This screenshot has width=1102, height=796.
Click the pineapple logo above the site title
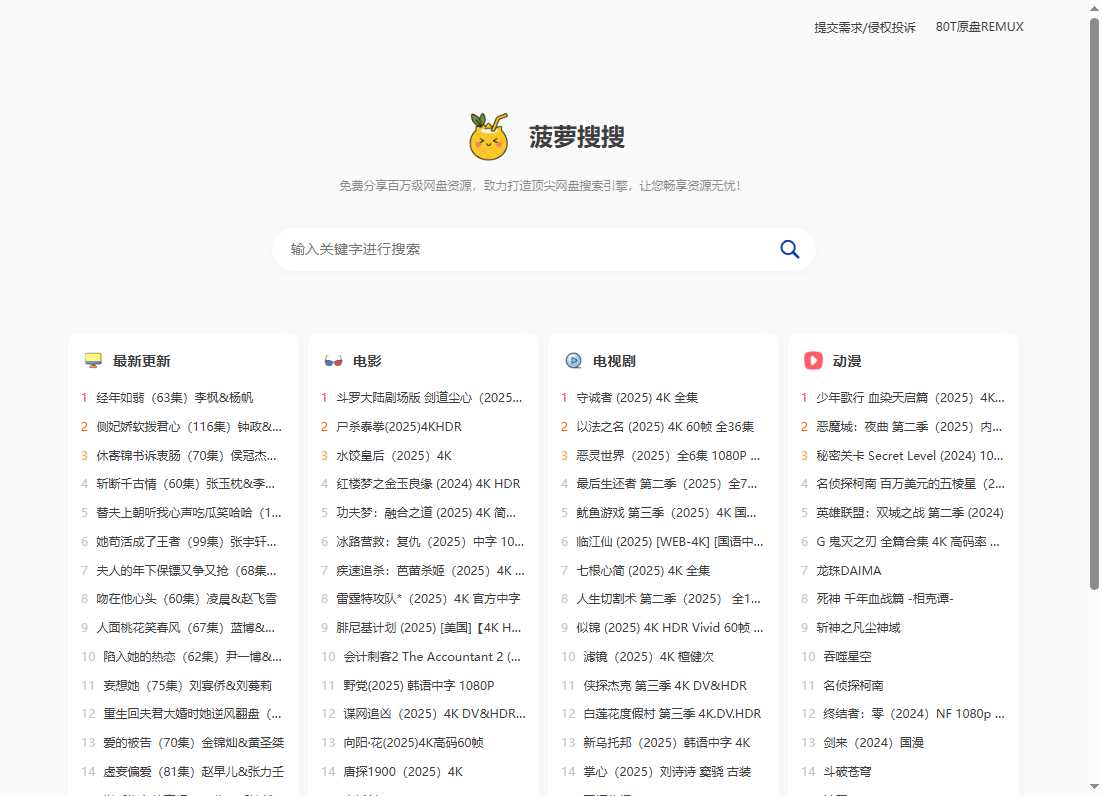(x=489, y=138)
